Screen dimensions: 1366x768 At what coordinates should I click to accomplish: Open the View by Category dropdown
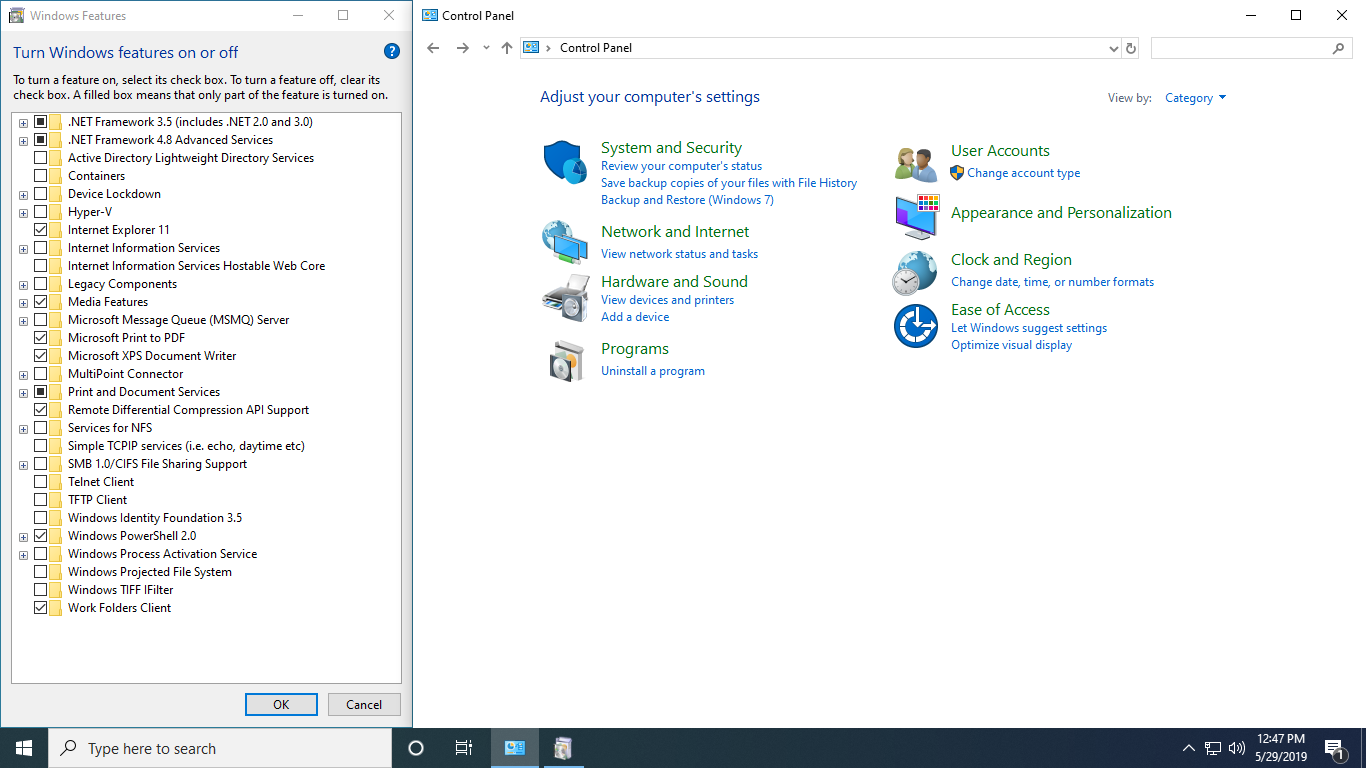point(1195,98)
